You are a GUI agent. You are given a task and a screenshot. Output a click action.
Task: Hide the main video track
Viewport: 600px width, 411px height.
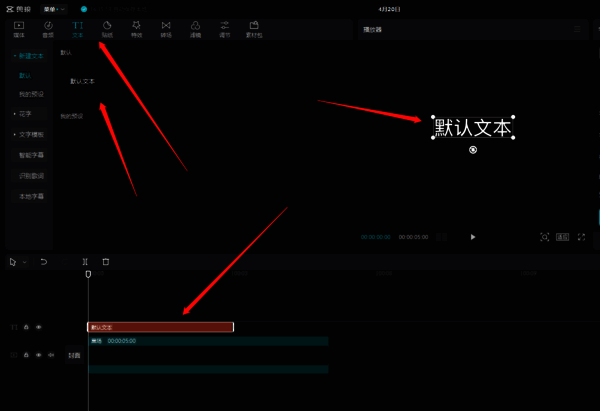coord(39,355)
